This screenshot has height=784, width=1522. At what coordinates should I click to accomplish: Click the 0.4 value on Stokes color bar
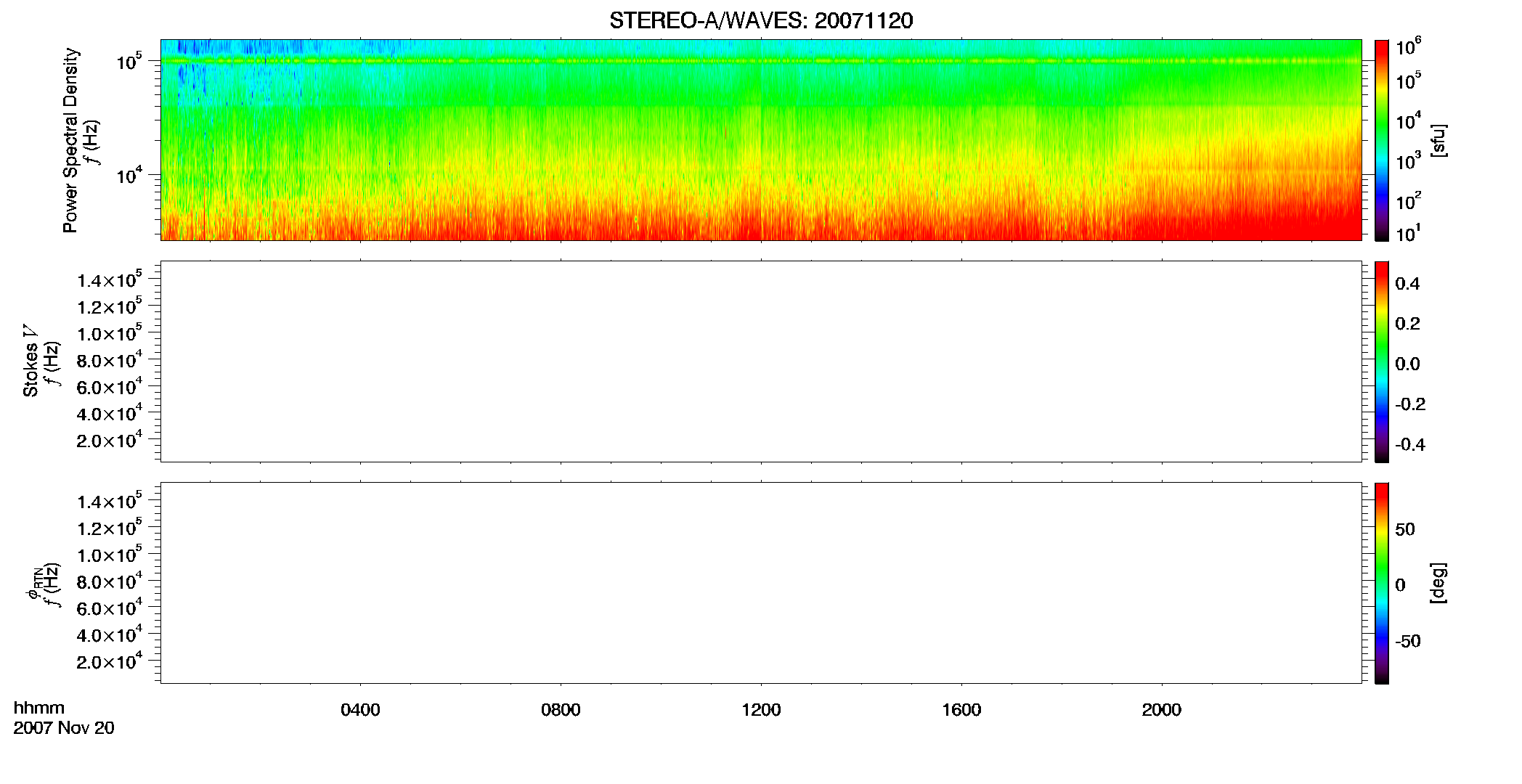(1407, 284)
